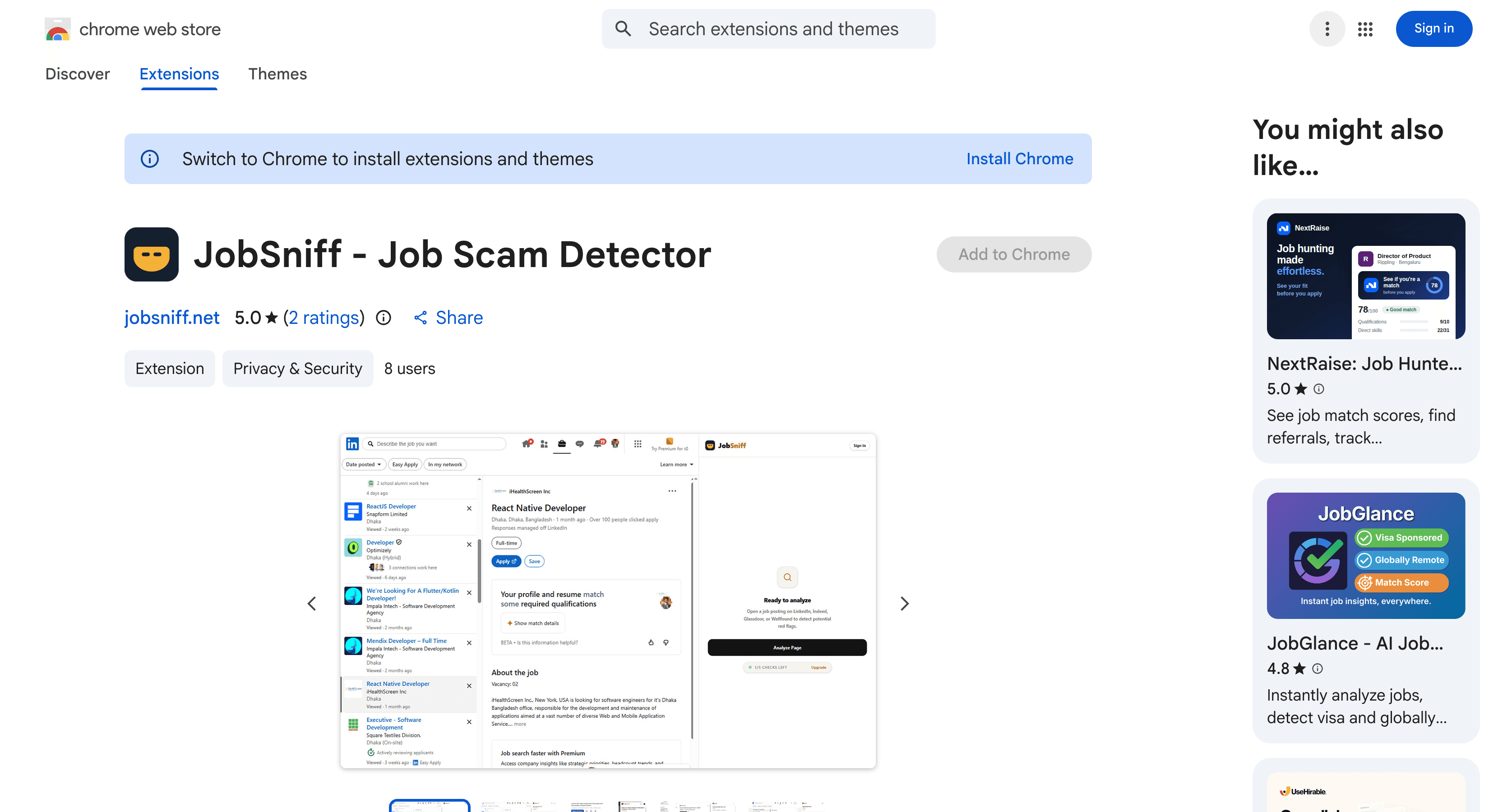This screenshot has height=812, width=1498.
Task: Switch to the Discover tab
Action: coord(77,74)
